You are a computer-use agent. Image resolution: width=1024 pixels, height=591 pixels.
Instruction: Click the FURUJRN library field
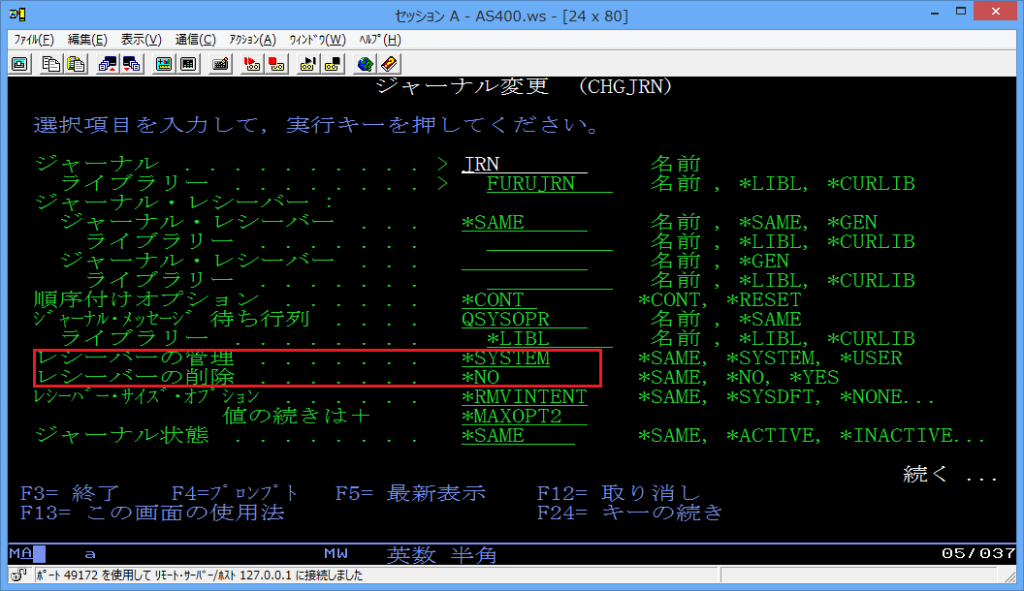(x=549, y=184)
